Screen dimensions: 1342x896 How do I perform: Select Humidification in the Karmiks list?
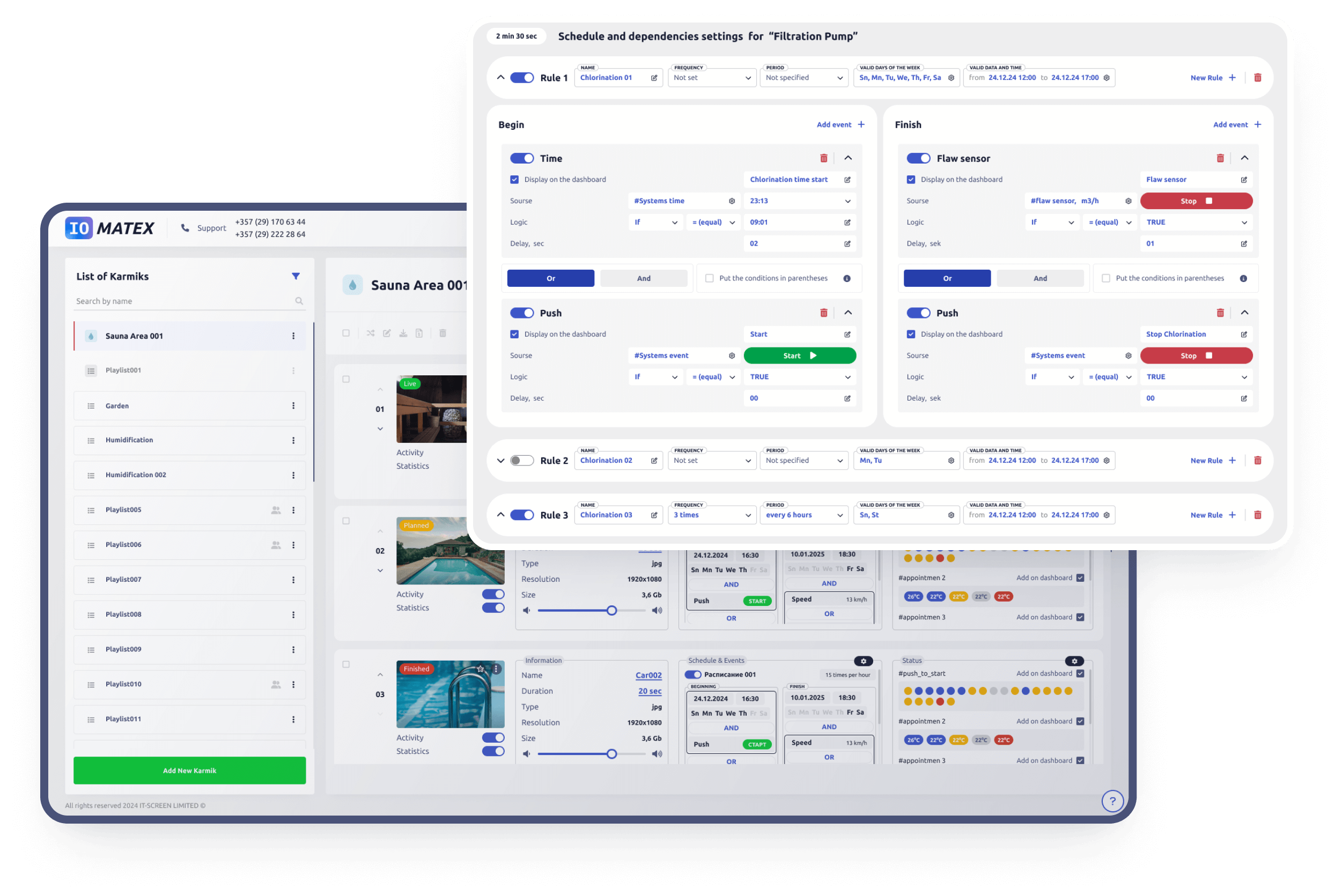pyautogui.click(x=189, y=441)
